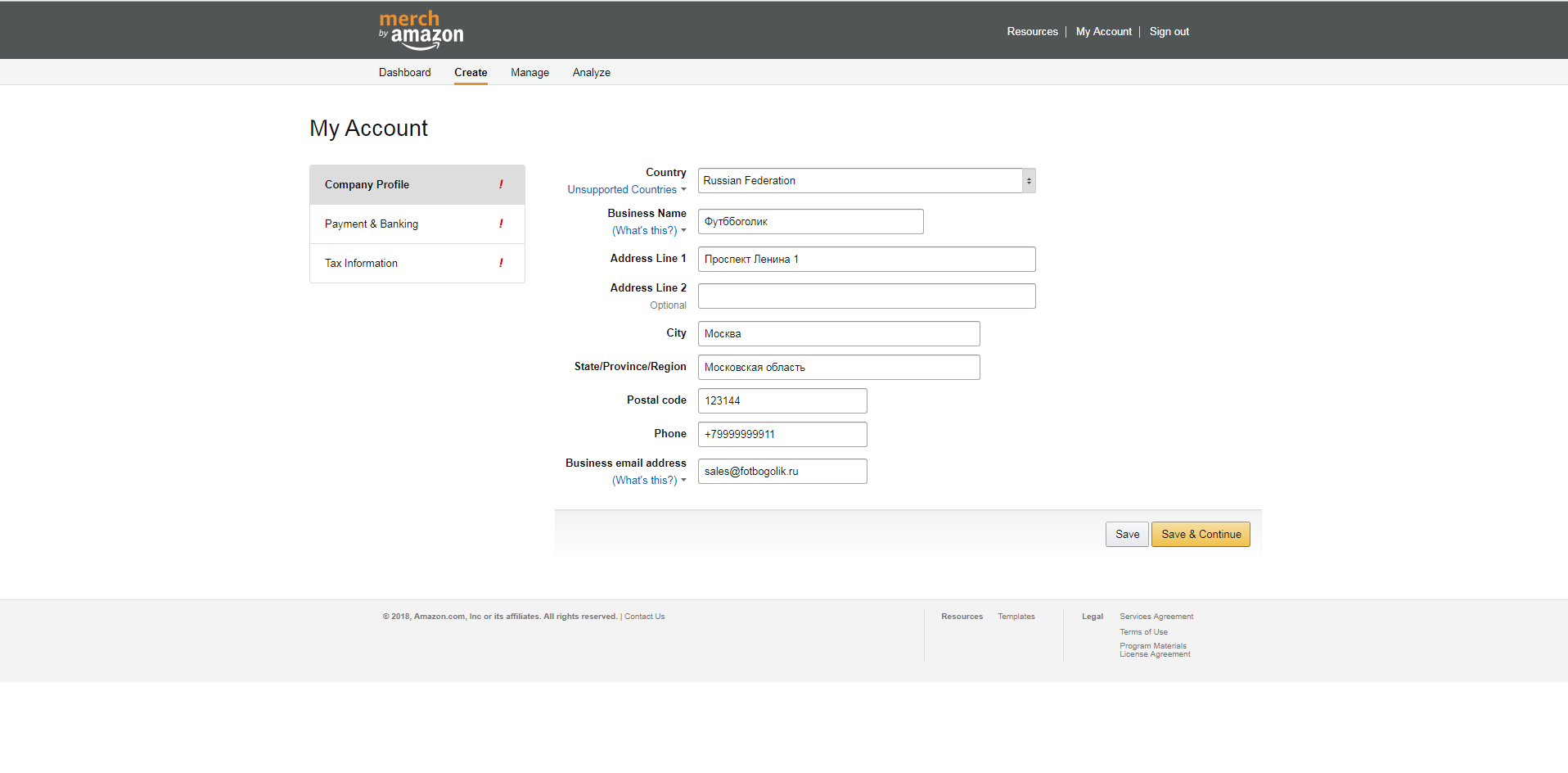Viewport: 1568px width, 773px height.
Task: Open Tax Information section
Action: point(361,263)
